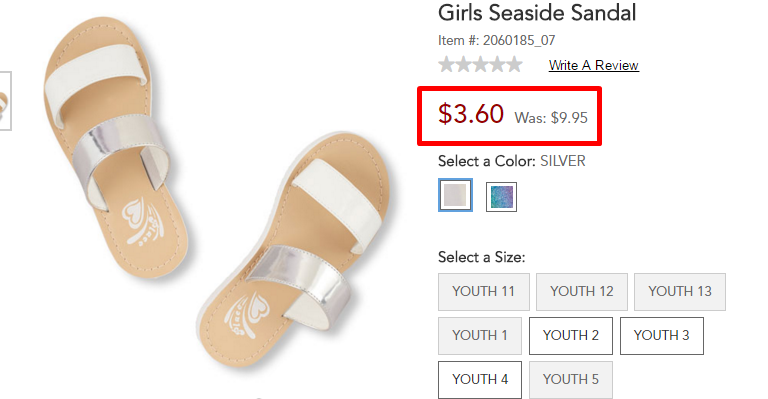Click the first rating star
Image resolution: width=768 pixels, height=399 pixels.
click(x=446, y=65)
